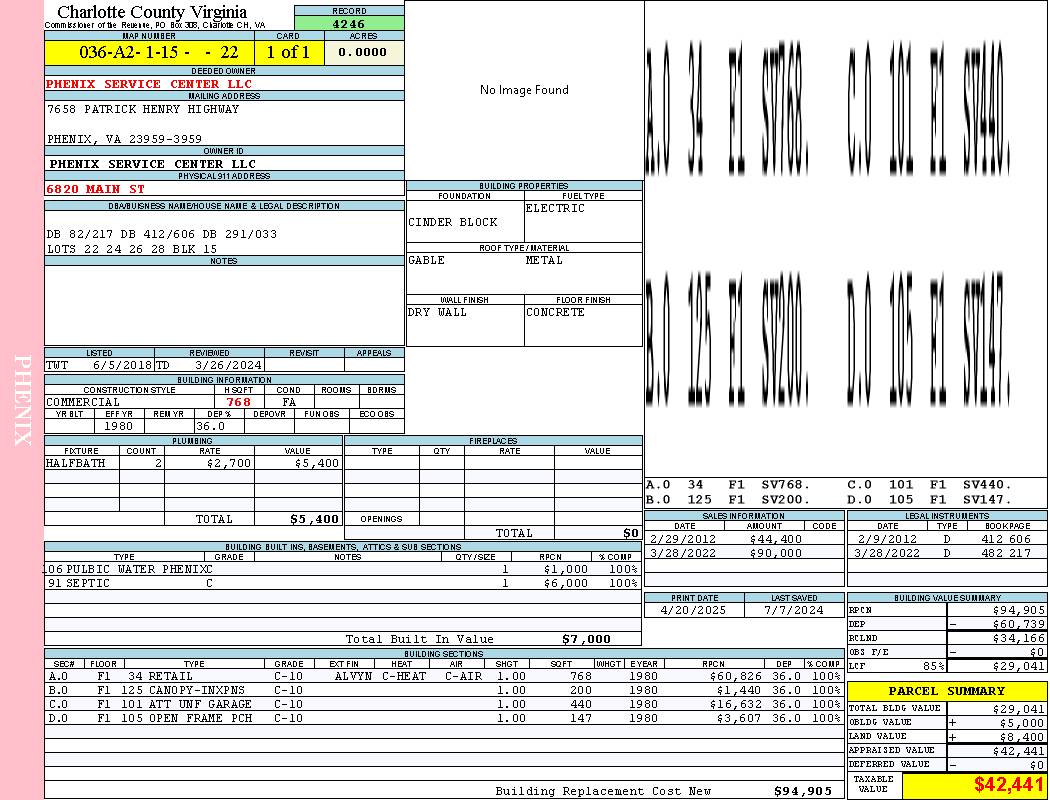Click mailing address 7658 PATRICK HENRY HIGHWAY
Viewport: 1050px width, 800px height.
[143, 109]
